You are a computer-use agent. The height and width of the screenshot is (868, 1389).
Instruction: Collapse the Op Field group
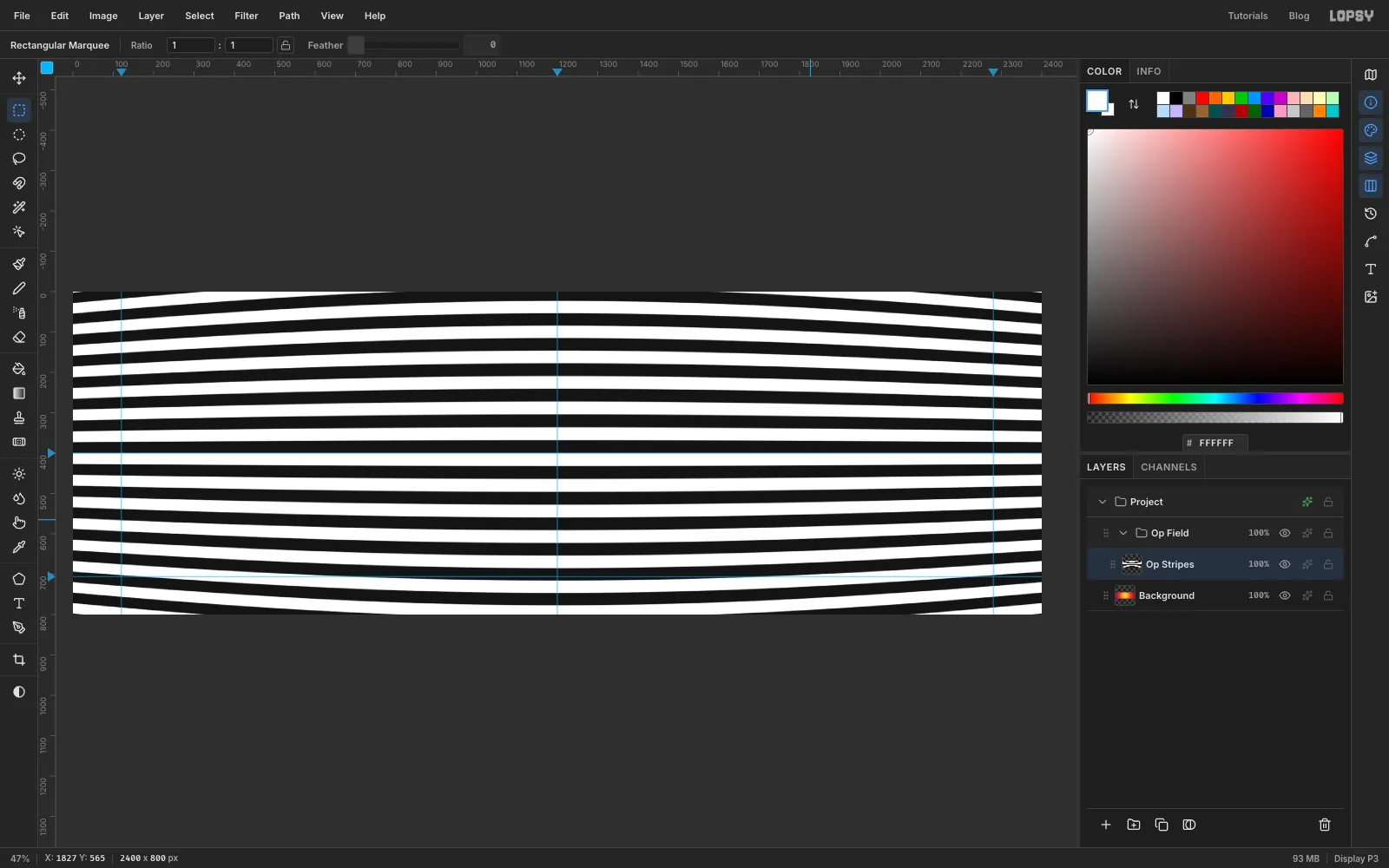(1123, 533)
